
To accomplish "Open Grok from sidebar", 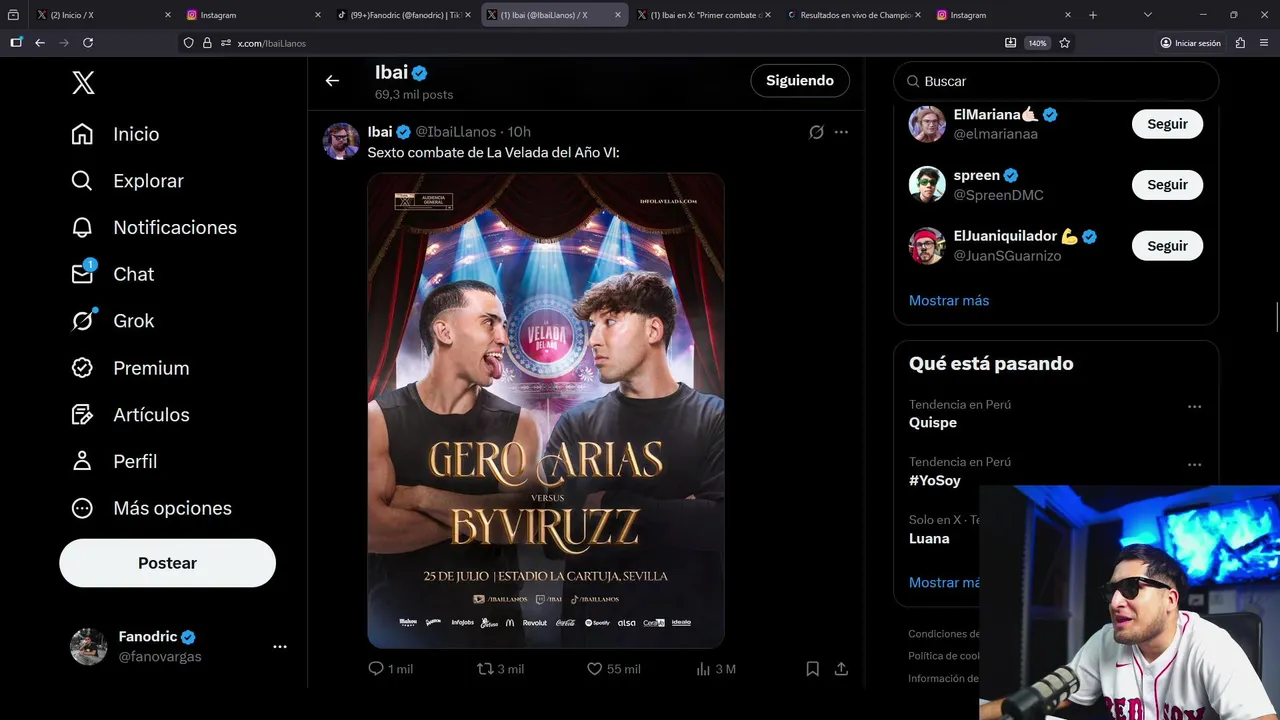I will click(x=113, y=321).
